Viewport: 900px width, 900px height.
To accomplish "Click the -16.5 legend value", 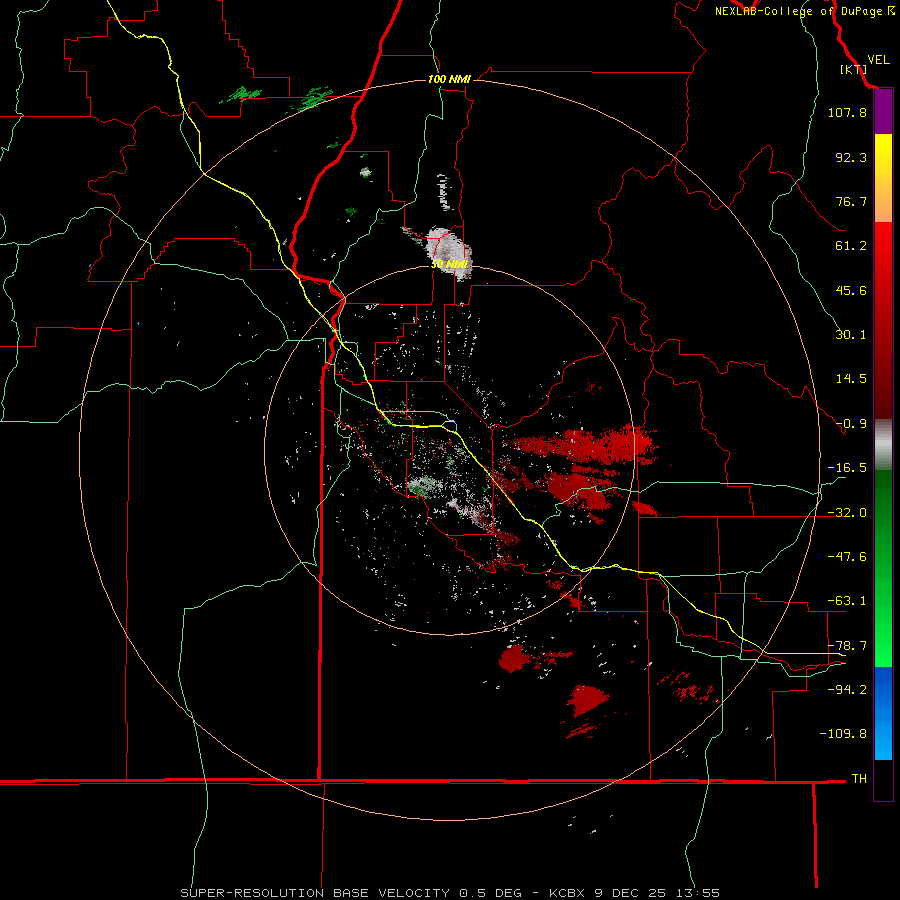I will coord(847,468).
